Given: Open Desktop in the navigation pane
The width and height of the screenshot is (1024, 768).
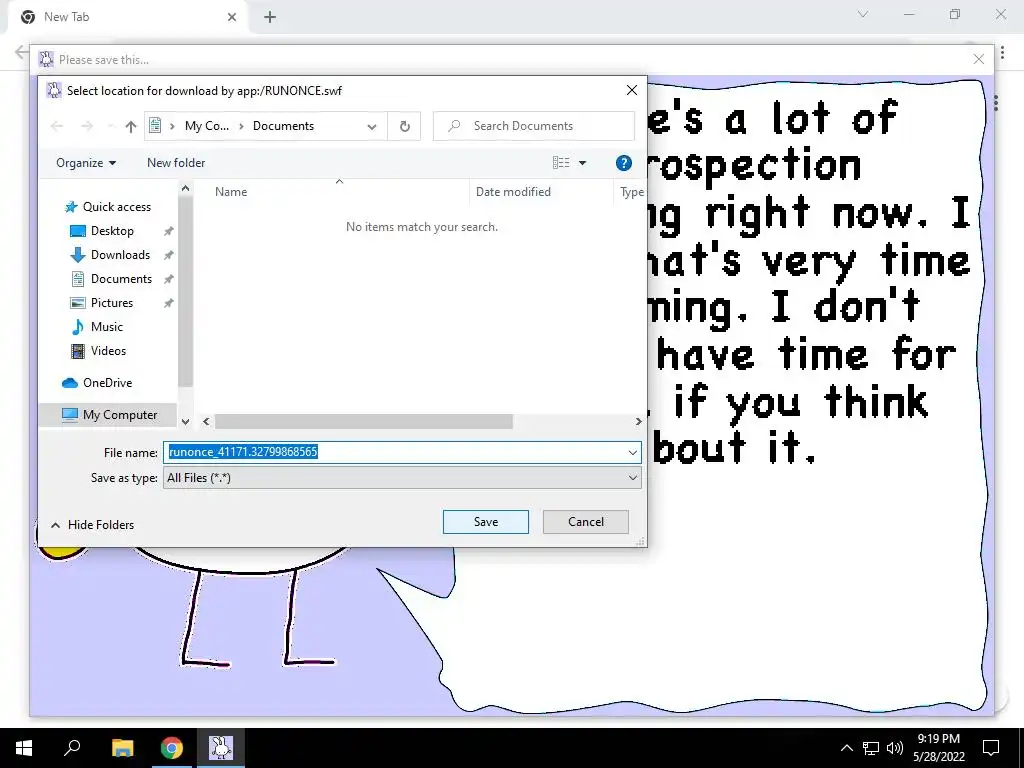Looking at the screenshot, I should (x=112, y=231).
